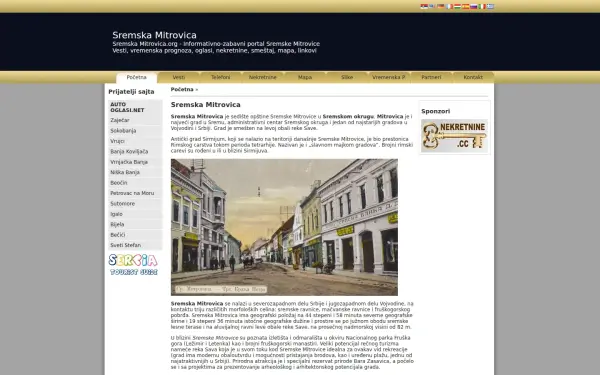Image resolution: width=600 pixels, height=375 pixels.
Task: Open the Slike tab
Action: tap(347, 77)
